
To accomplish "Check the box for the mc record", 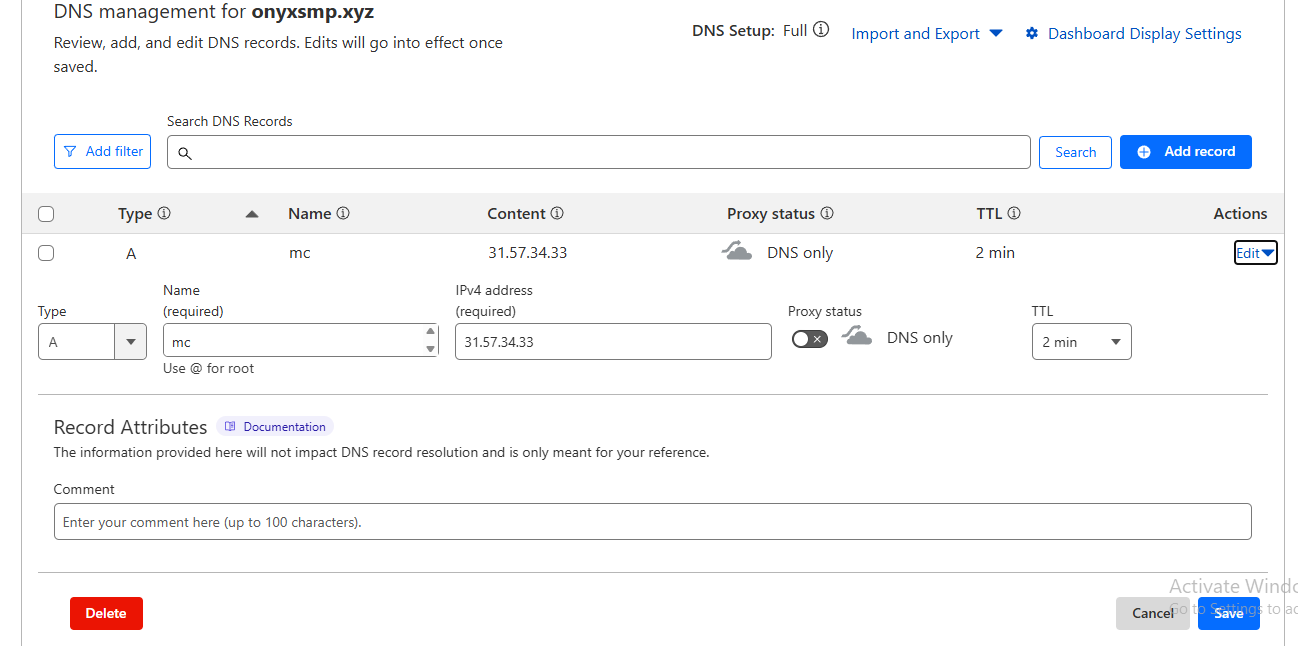I will [x=46, y=253].
